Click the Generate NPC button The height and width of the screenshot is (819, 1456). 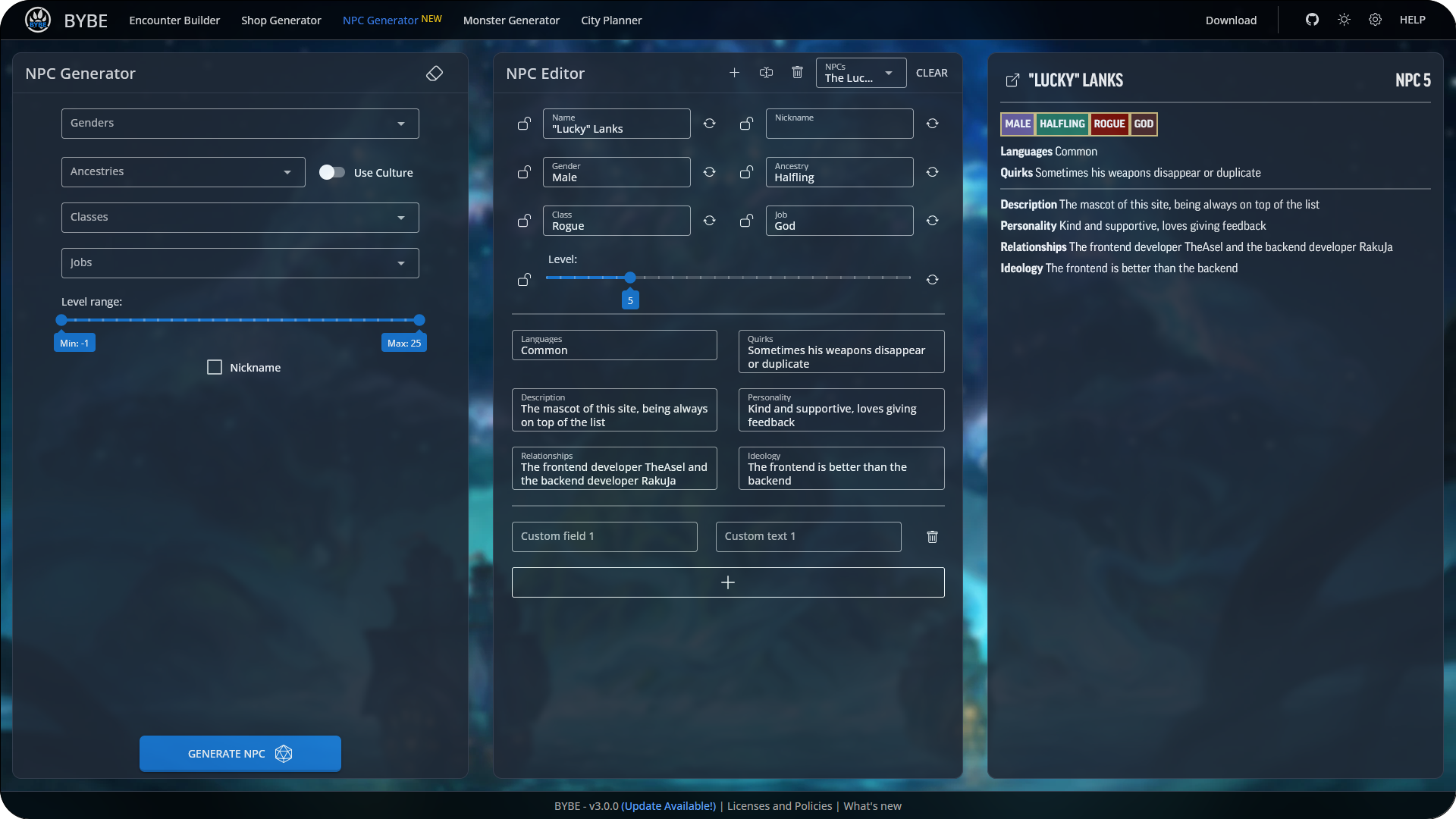pyautogui.click(x=240, y=754)
